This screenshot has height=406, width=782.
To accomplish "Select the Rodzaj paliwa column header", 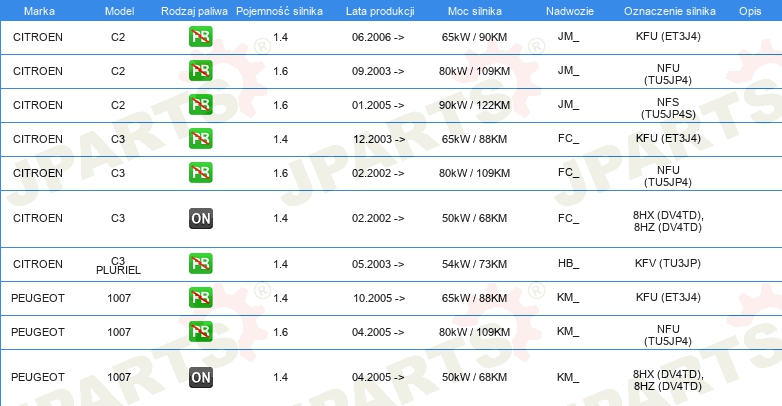I will [x=194, y=11].
